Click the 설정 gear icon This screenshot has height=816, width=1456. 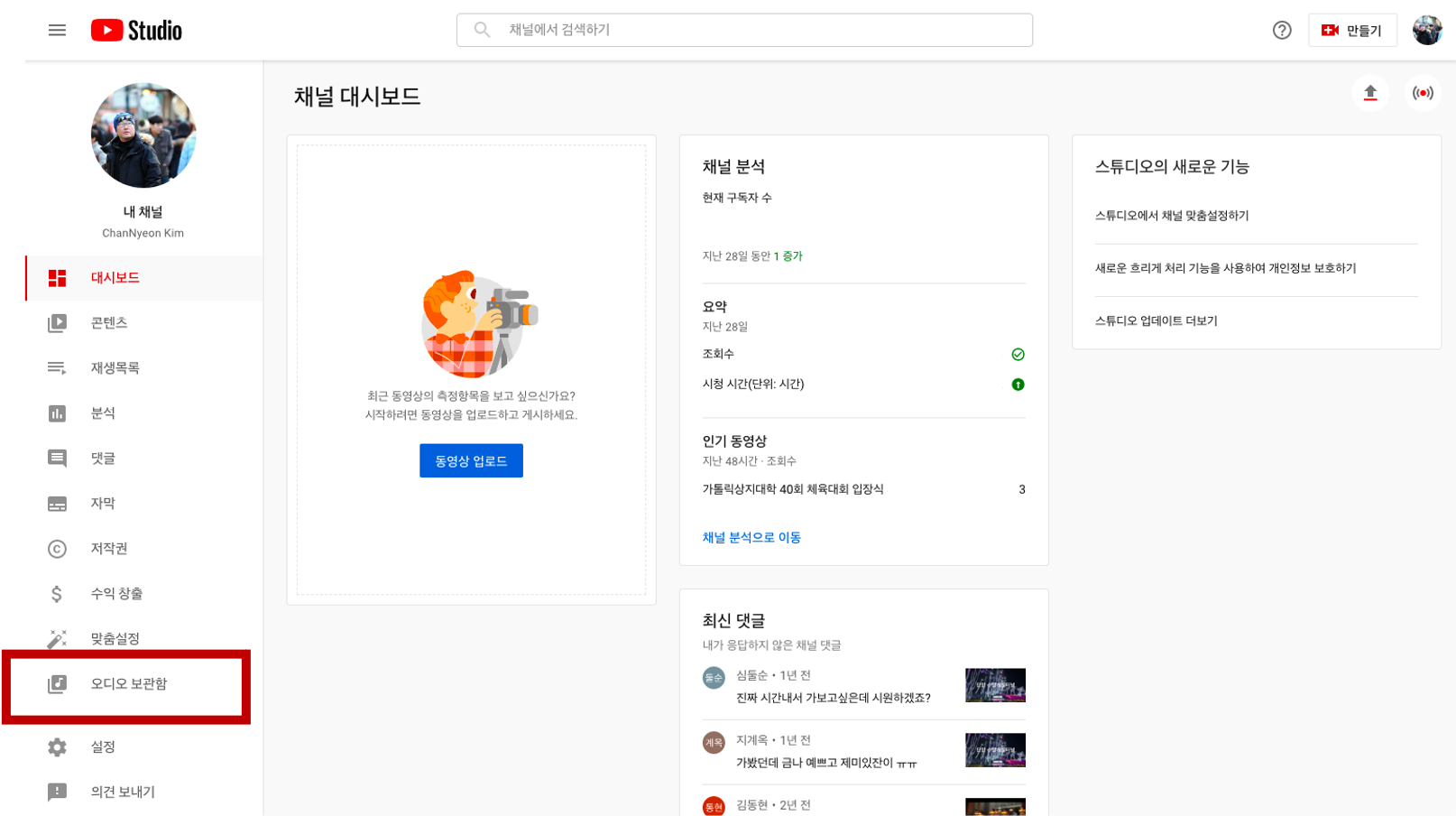(57, 747)
